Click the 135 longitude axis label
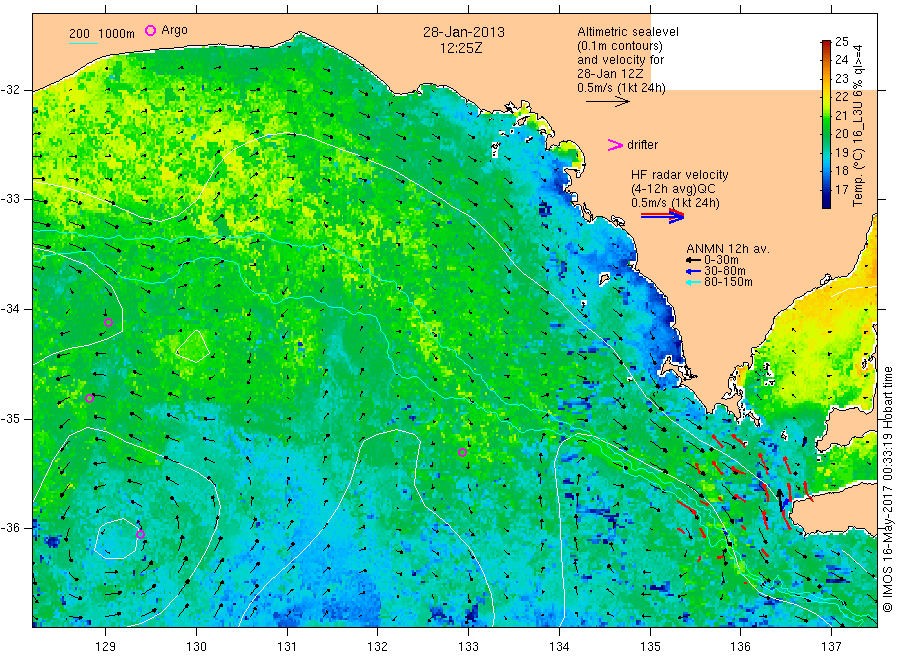Viewport: 900px width, 660px height. pyautogui.click(x=650, y=647)
